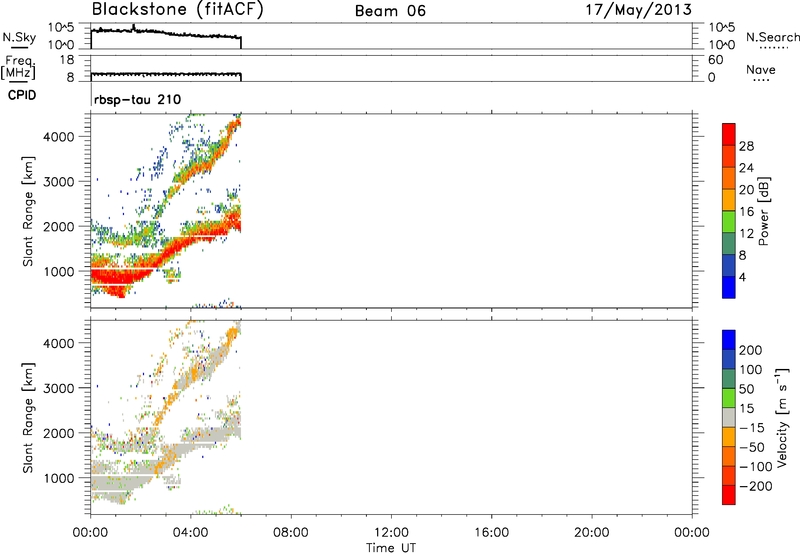Click the frequency trace line
The width and height of the screenshot is (800, 554).
pyautogui.click(x=166, y=74)
